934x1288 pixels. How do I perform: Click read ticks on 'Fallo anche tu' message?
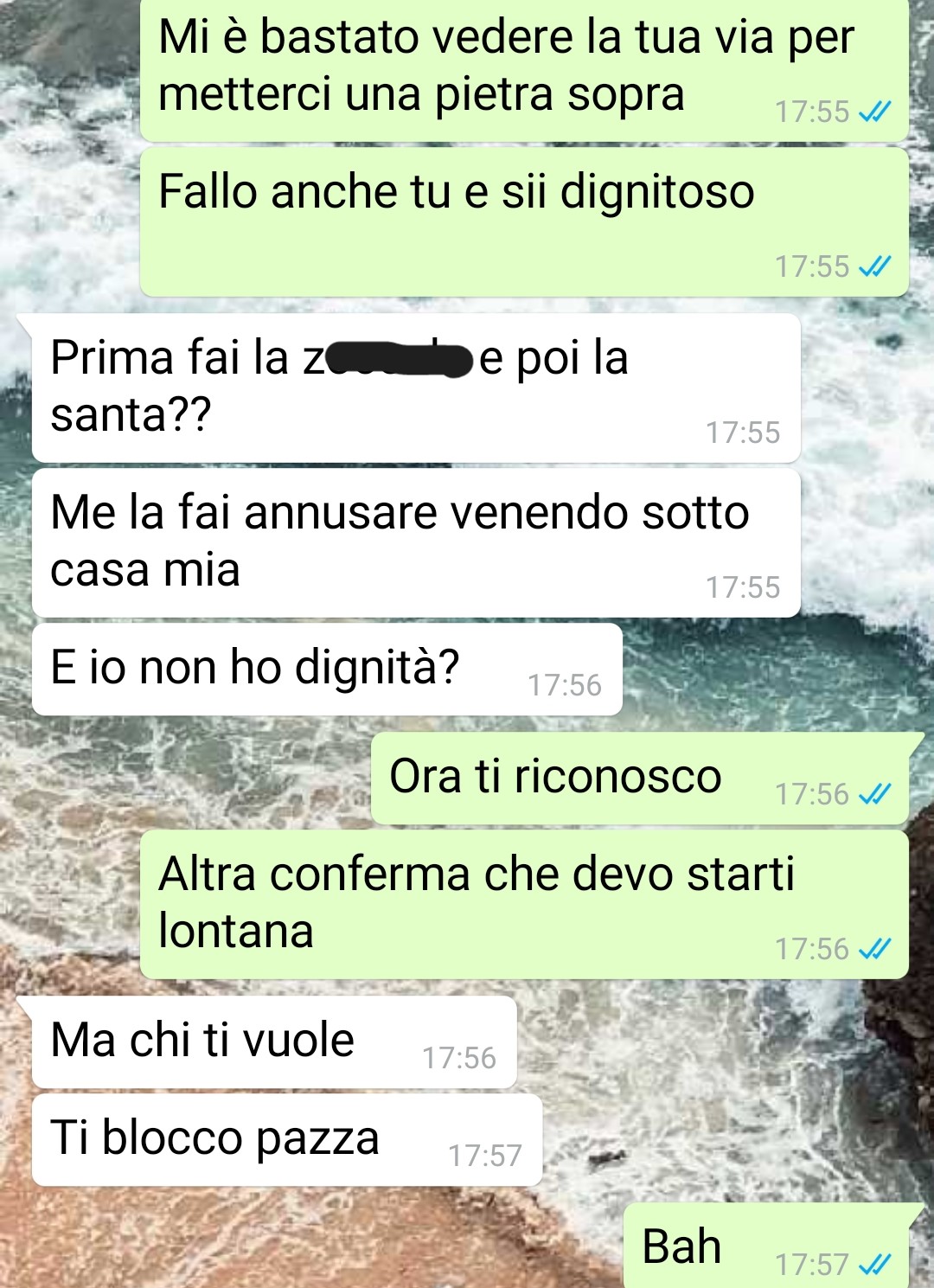pyautogui.click(x=874, y=266)
